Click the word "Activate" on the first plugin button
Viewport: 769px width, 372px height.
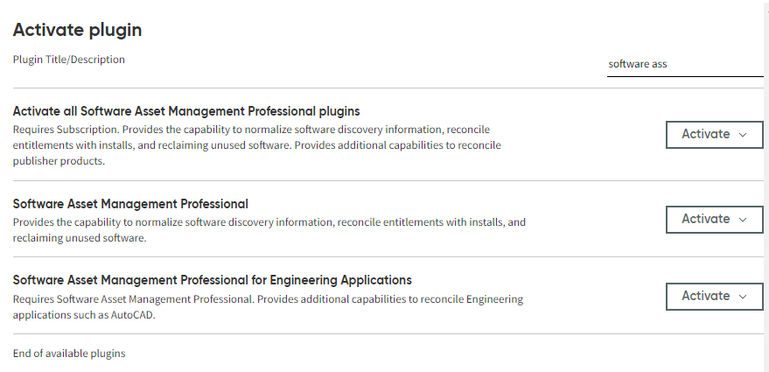[x=706, y=134]
